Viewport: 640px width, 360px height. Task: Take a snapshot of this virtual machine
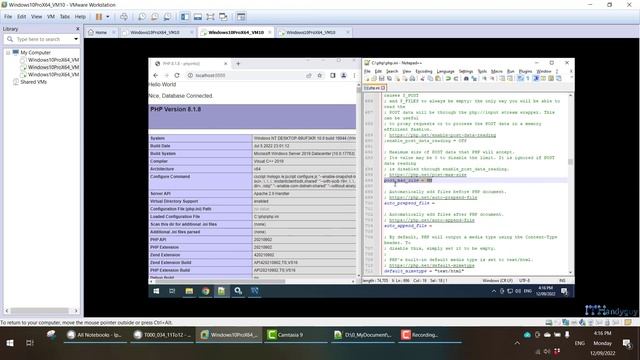pos(142,17)
